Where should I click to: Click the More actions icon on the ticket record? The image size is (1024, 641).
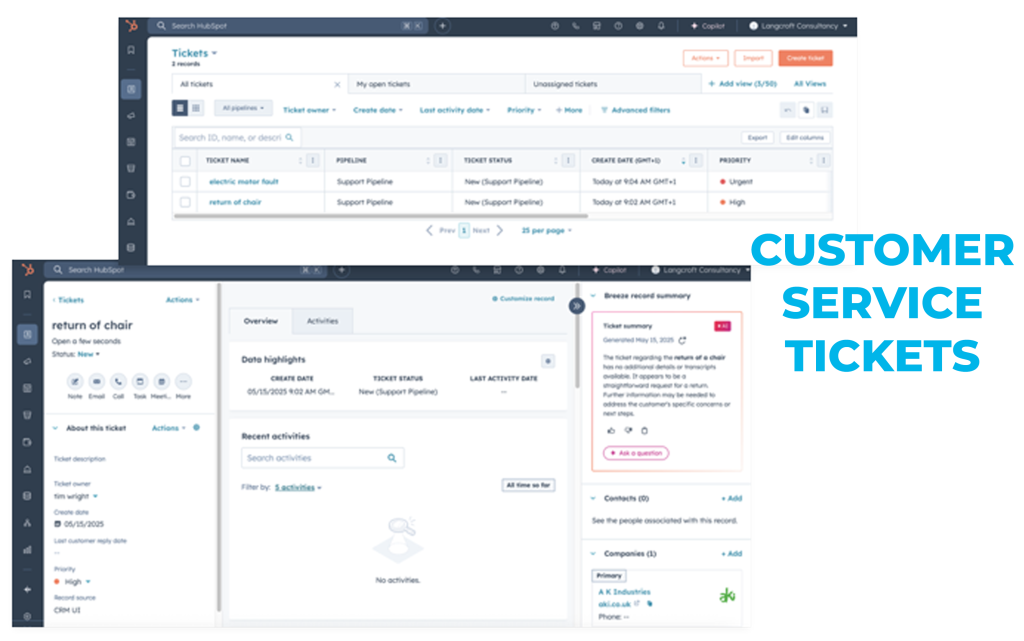pos(184,382)
